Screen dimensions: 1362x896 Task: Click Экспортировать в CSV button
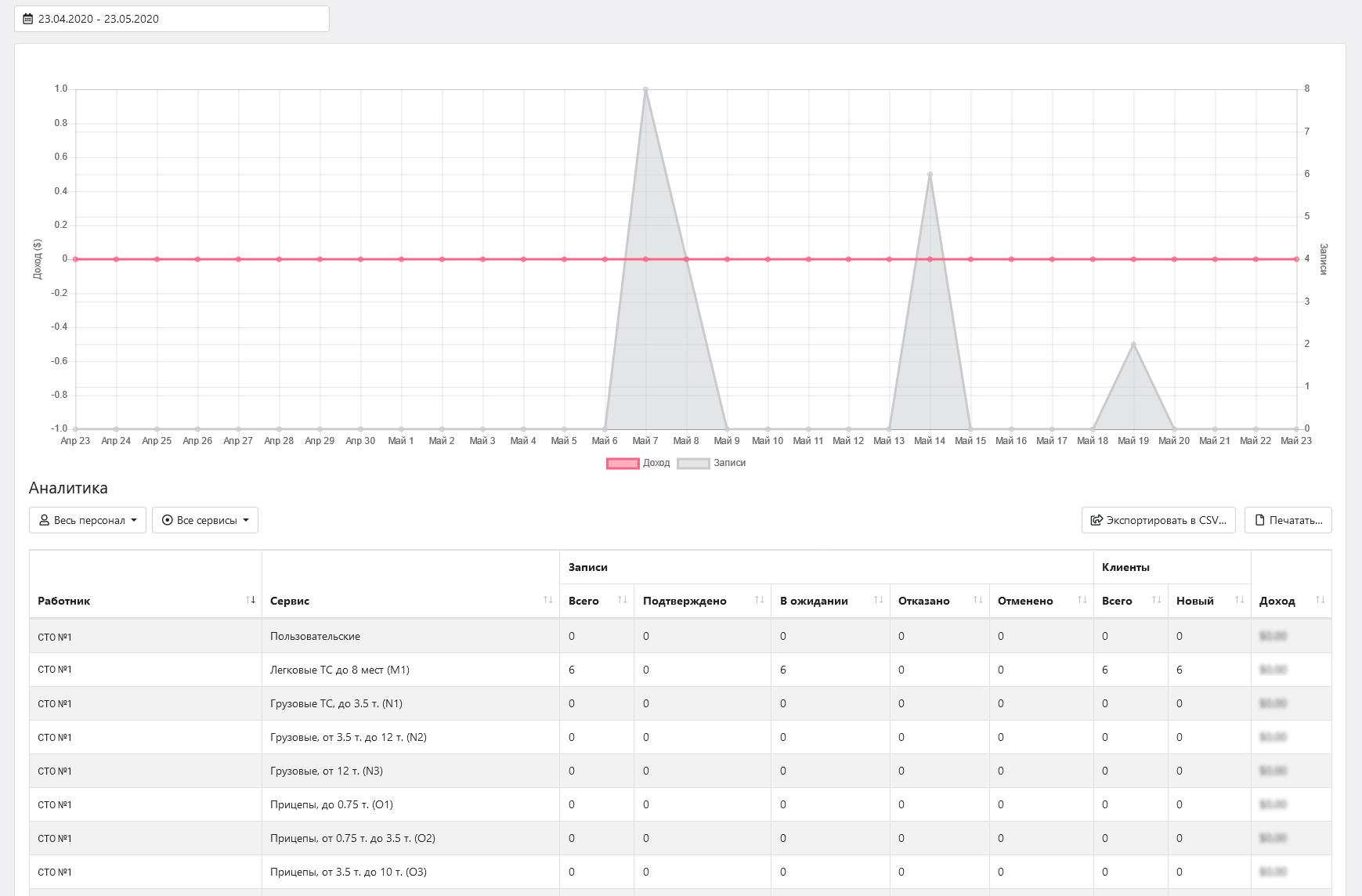pyautogui.click(x=1158, y=520)
